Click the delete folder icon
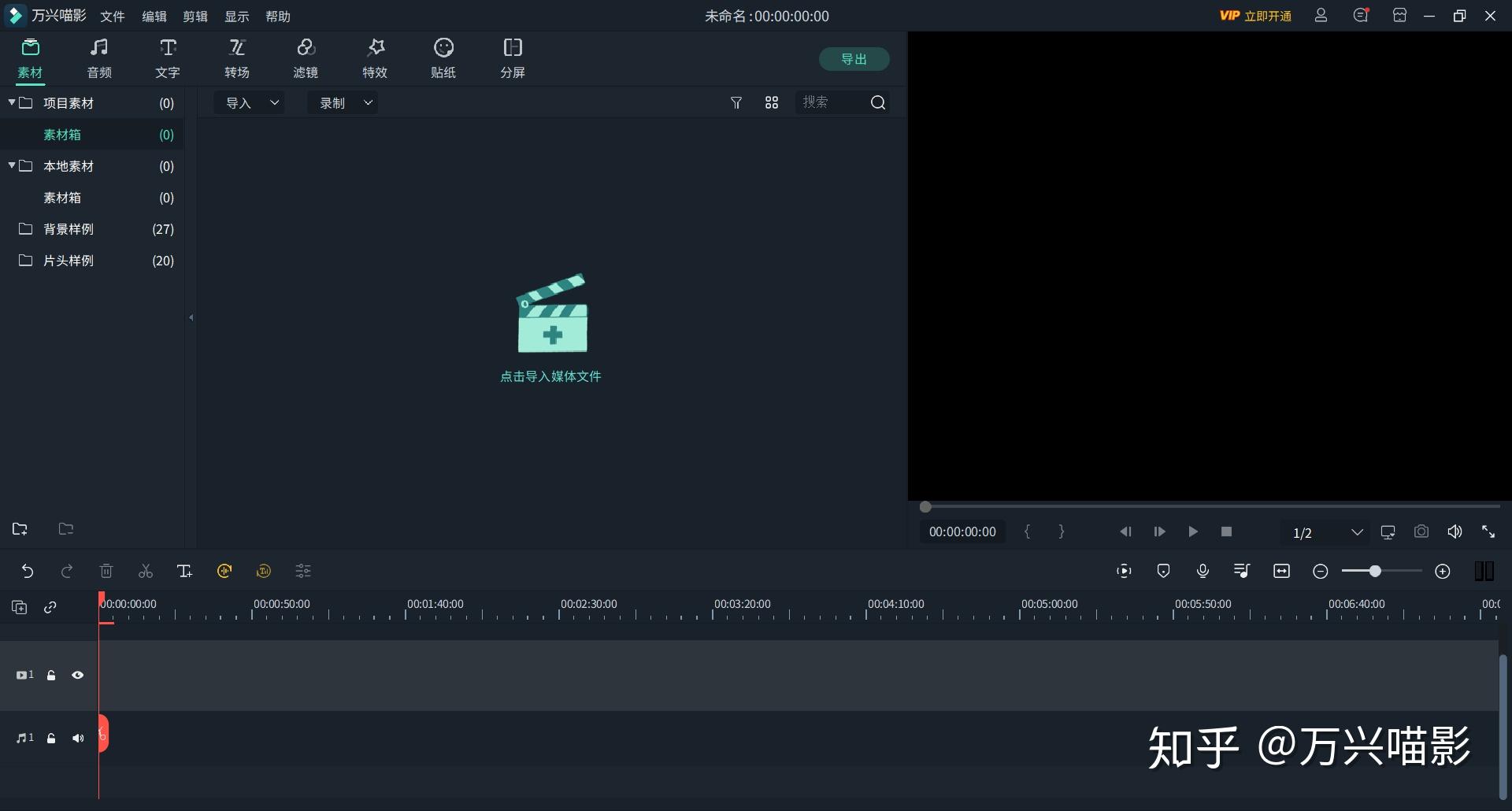Screen dimensions: 1512x811 click(66, 529)
